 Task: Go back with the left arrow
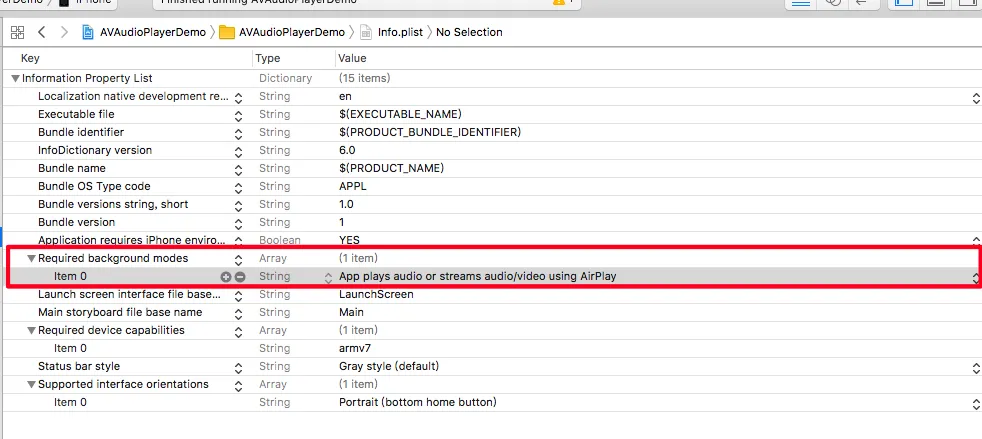tap(42, 32)
